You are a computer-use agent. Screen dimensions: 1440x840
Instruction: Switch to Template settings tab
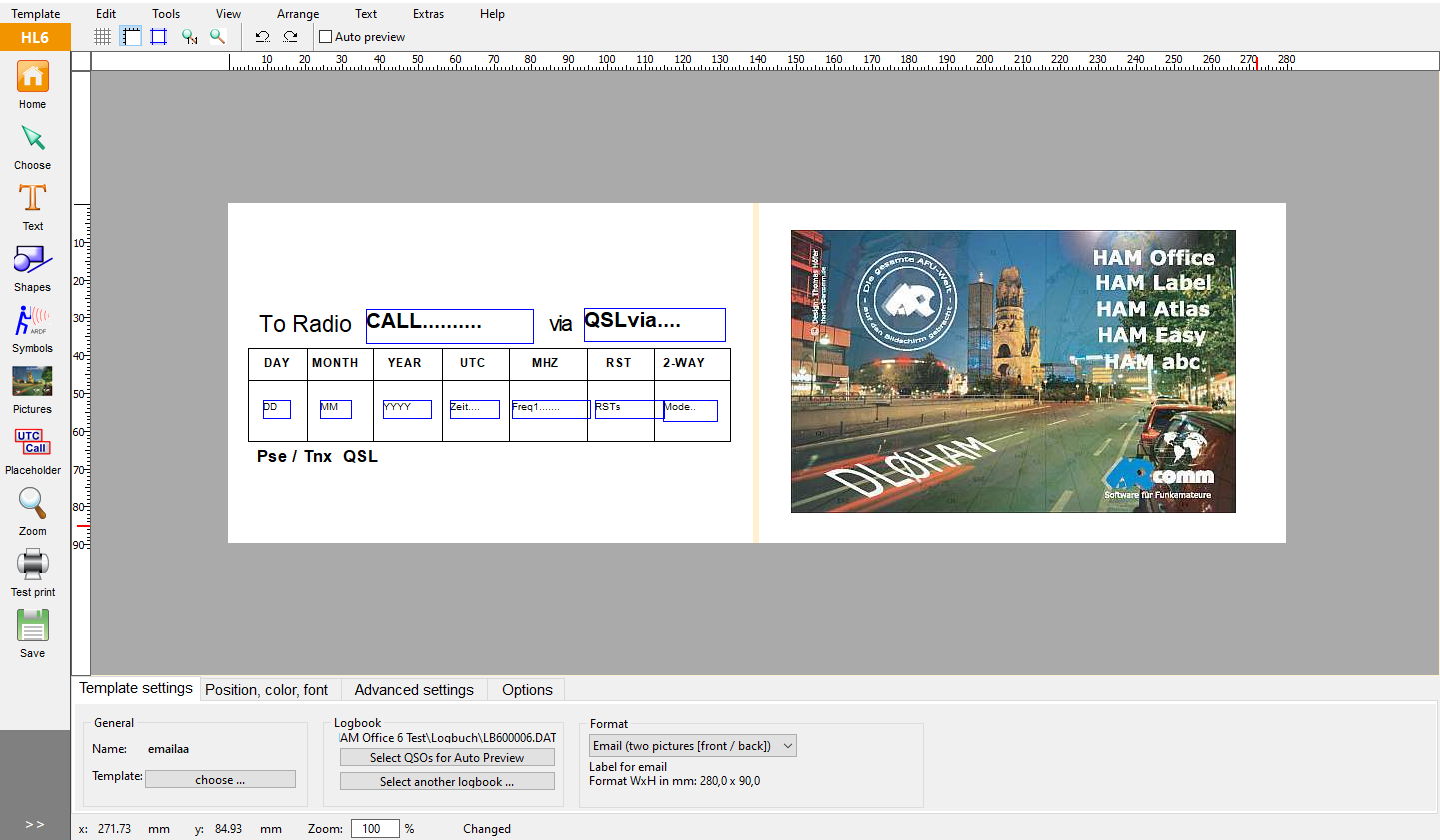pos(136,688)
